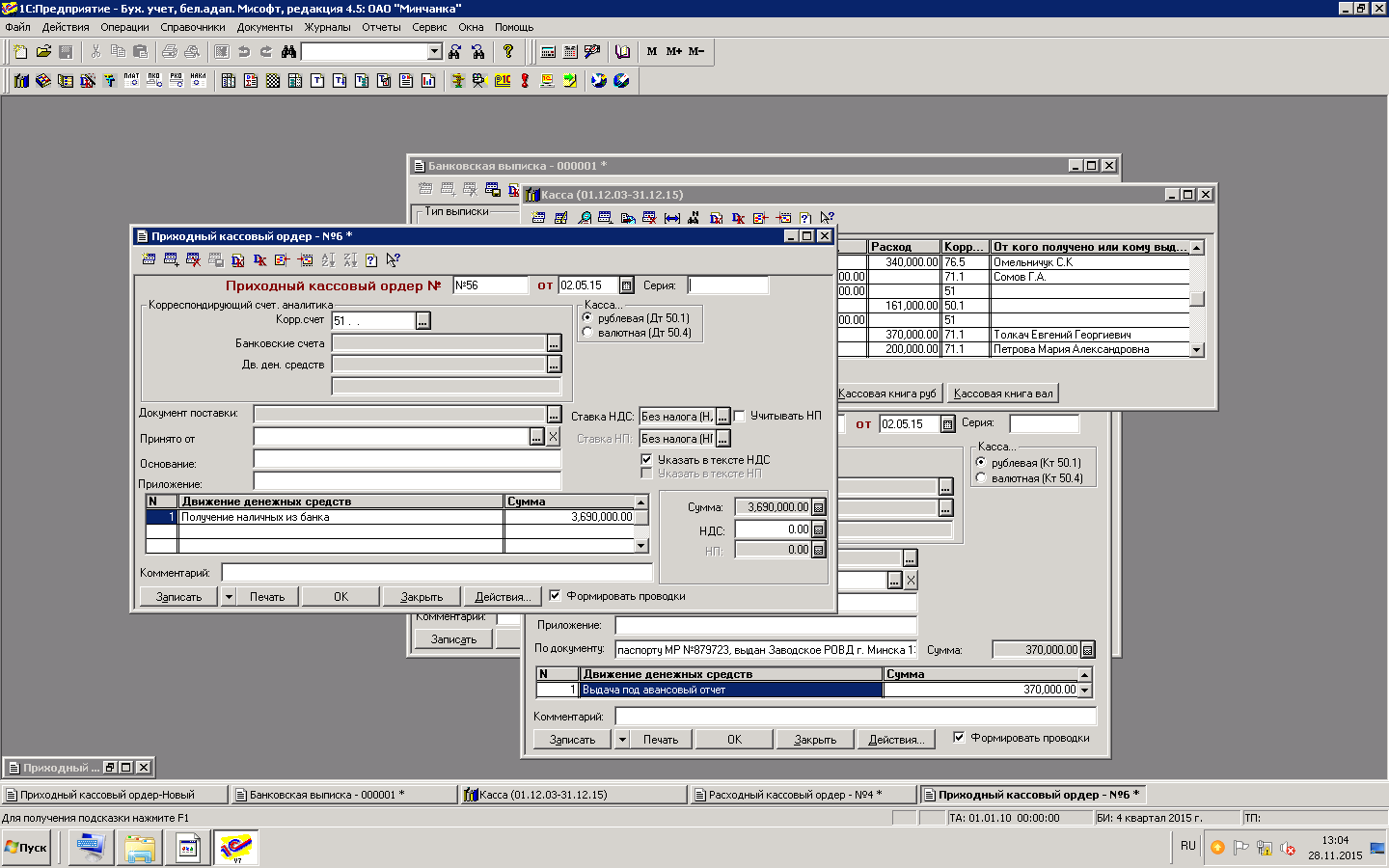Select рублевая (Кт 50.1) radio in Расходный ордер
1389x868 pixels.
pyautogui.click(x=981, y=462)
